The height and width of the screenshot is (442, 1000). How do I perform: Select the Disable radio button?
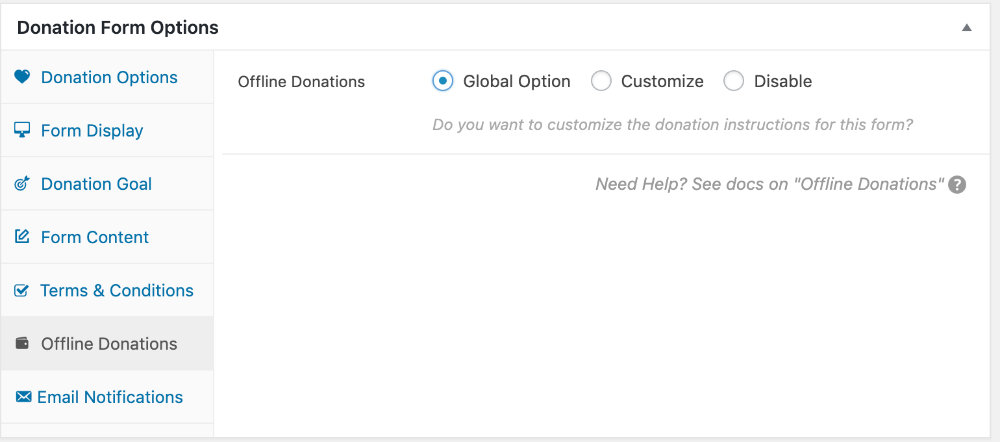(733, 81)
